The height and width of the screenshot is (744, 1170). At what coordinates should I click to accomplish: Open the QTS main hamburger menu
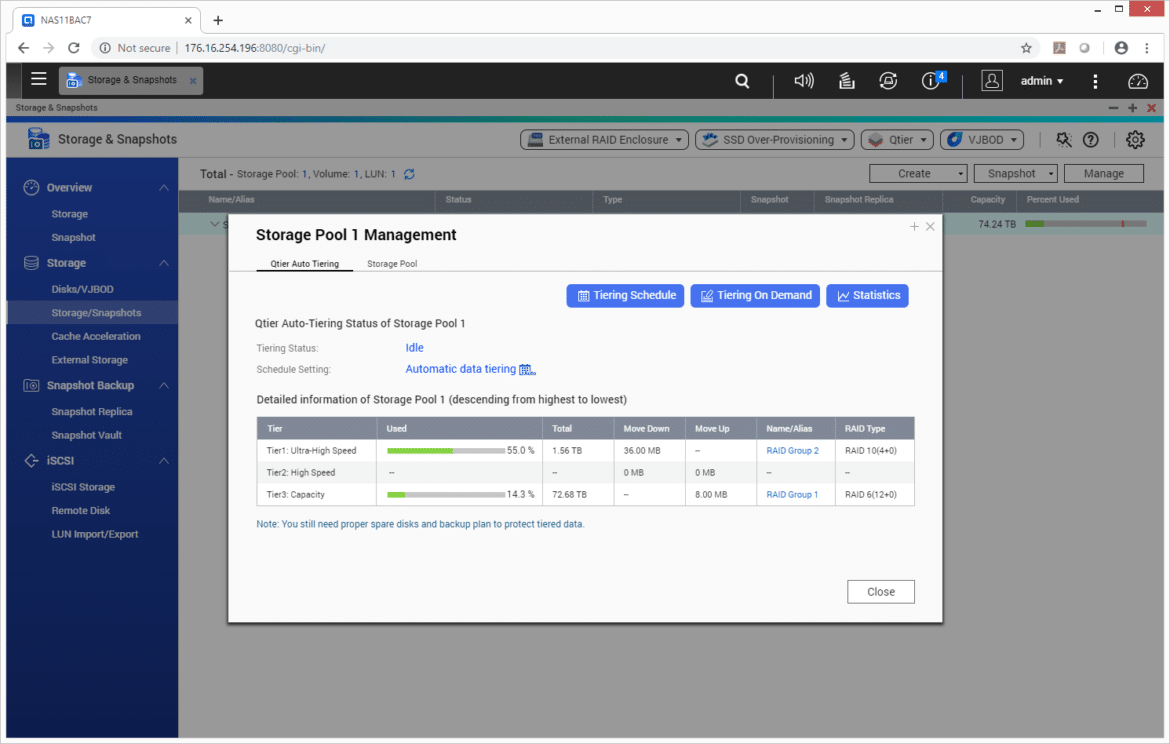(38, 79)
